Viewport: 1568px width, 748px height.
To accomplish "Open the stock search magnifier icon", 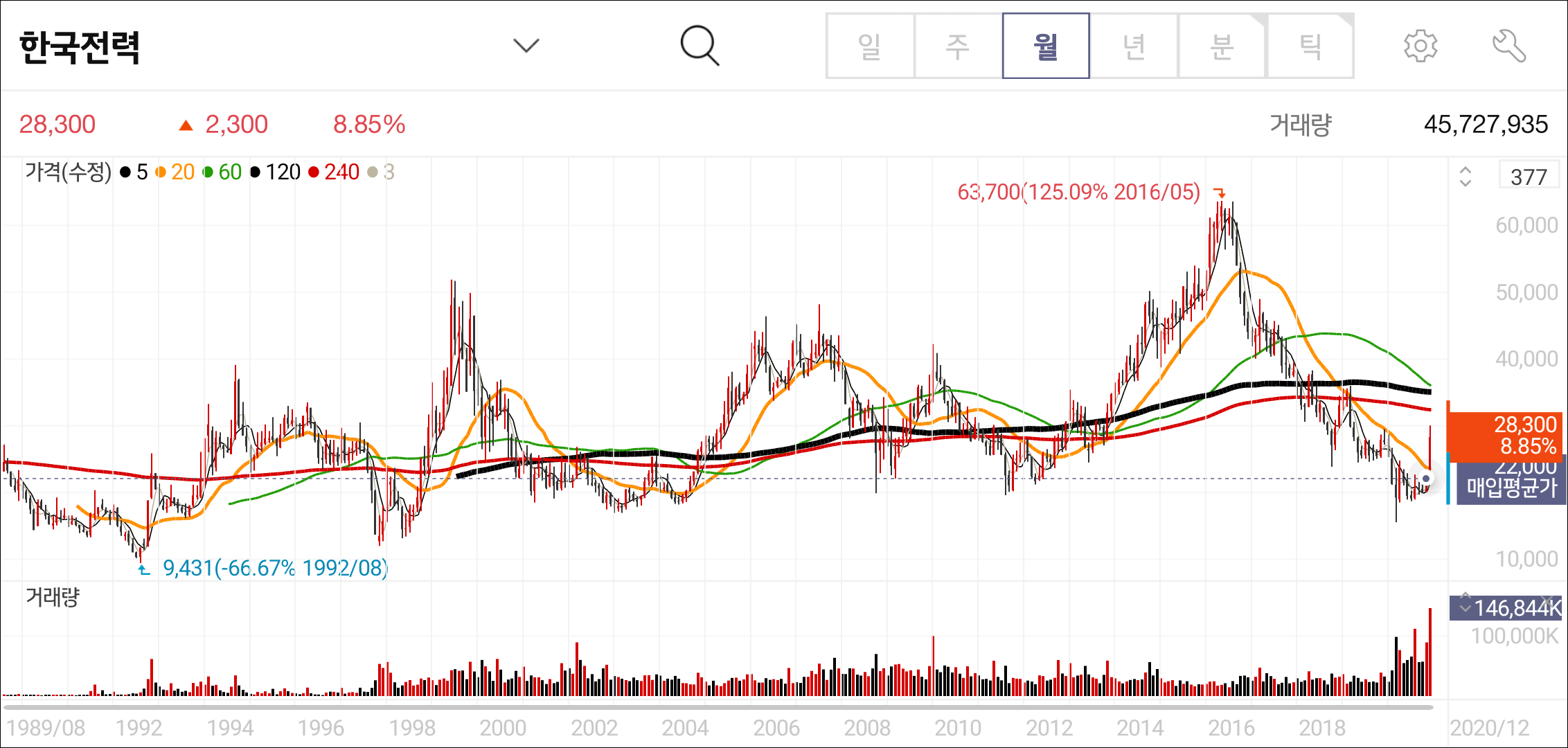I will 700,46.
